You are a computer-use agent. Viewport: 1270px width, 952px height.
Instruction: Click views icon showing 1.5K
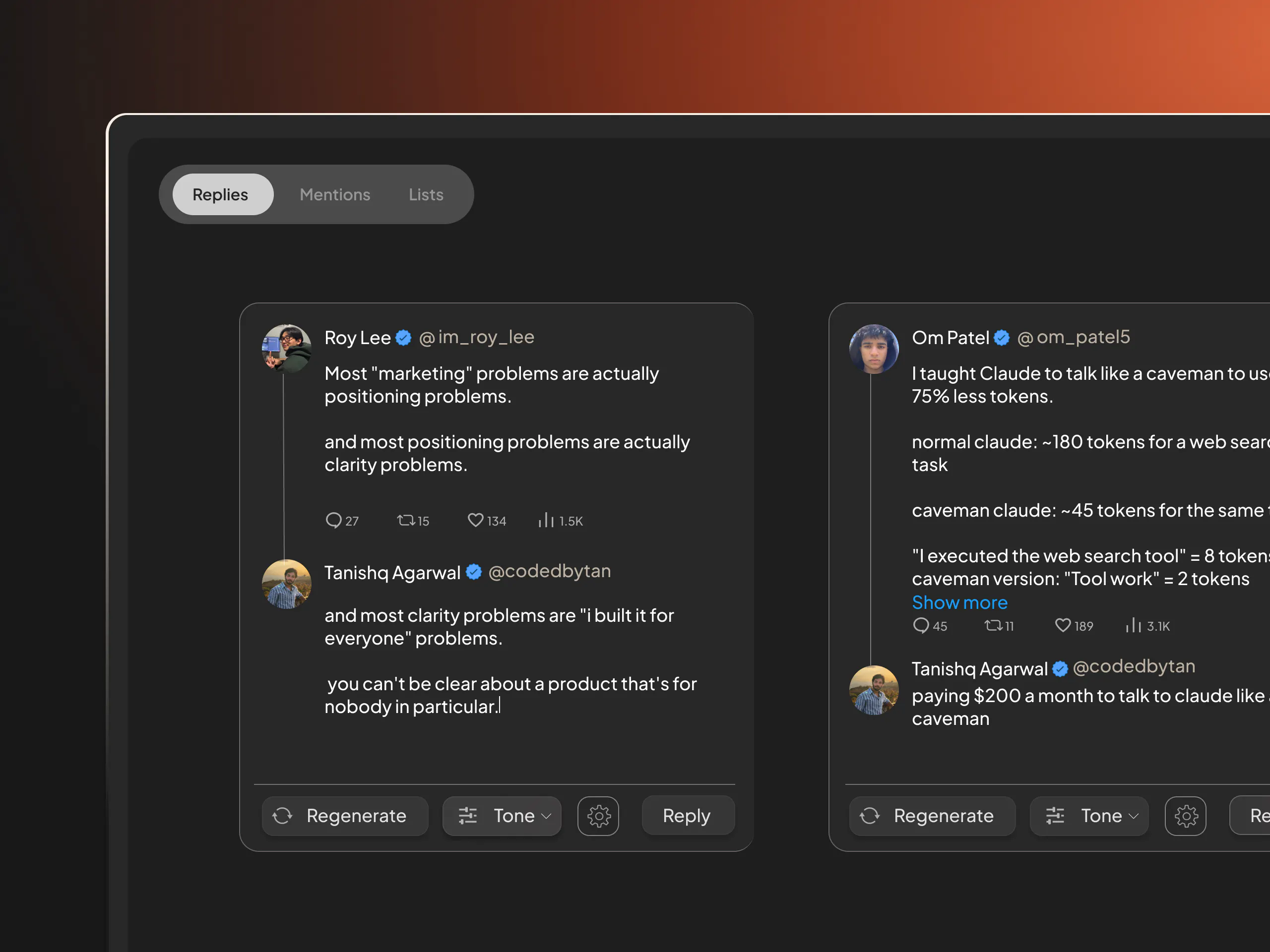click(x=546, y=521)
